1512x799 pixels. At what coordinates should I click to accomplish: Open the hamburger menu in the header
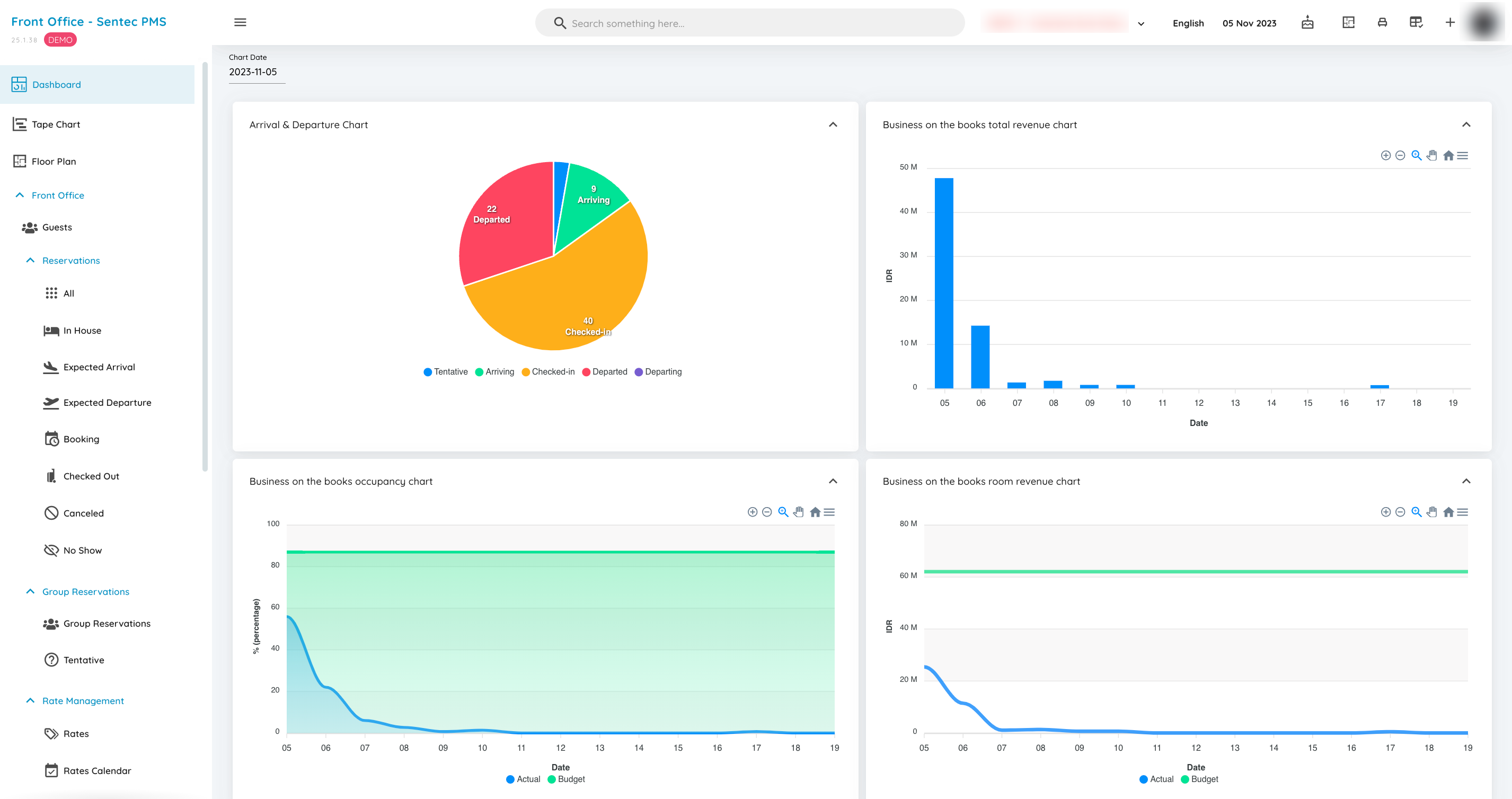[240, 22]
